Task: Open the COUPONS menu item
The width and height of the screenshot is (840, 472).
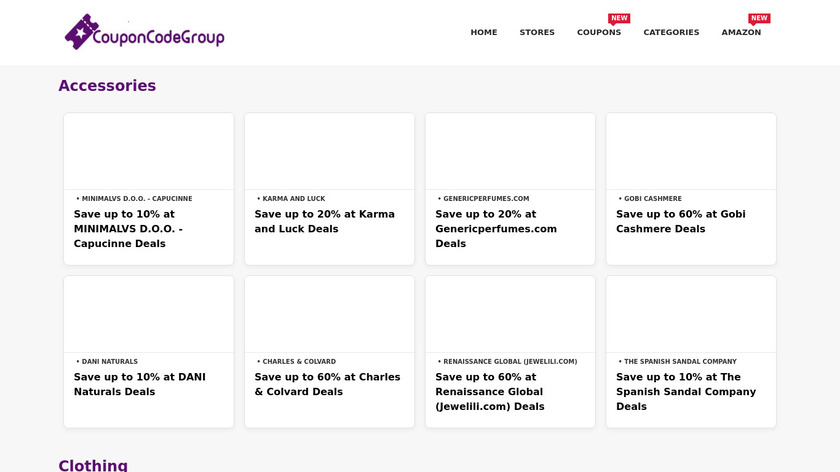Action: pos(599,32)
